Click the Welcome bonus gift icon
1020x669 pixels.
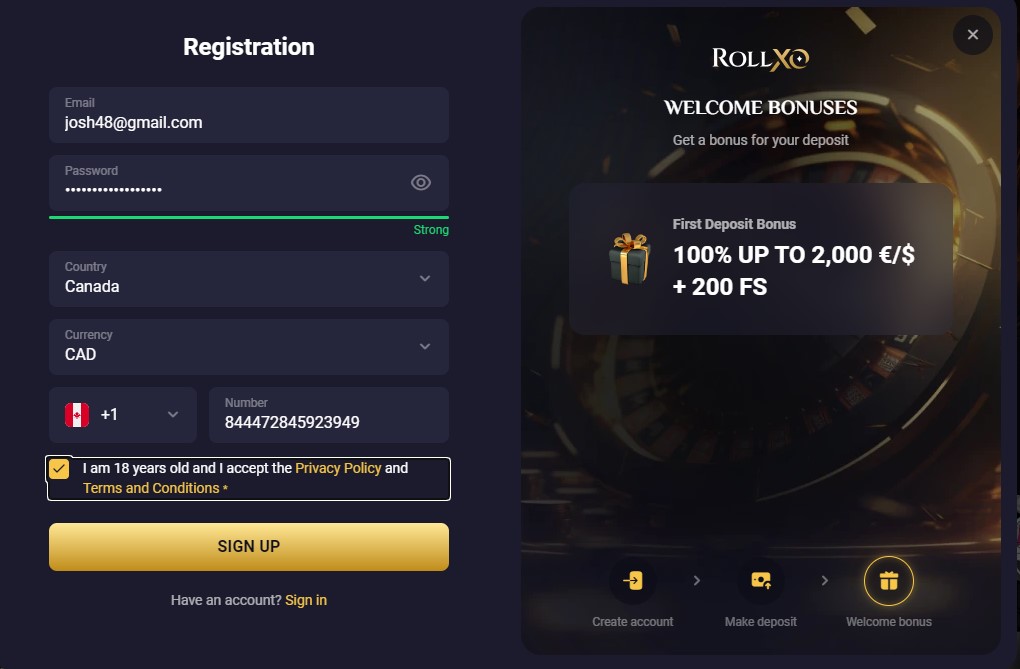click(x=888, y=581)
